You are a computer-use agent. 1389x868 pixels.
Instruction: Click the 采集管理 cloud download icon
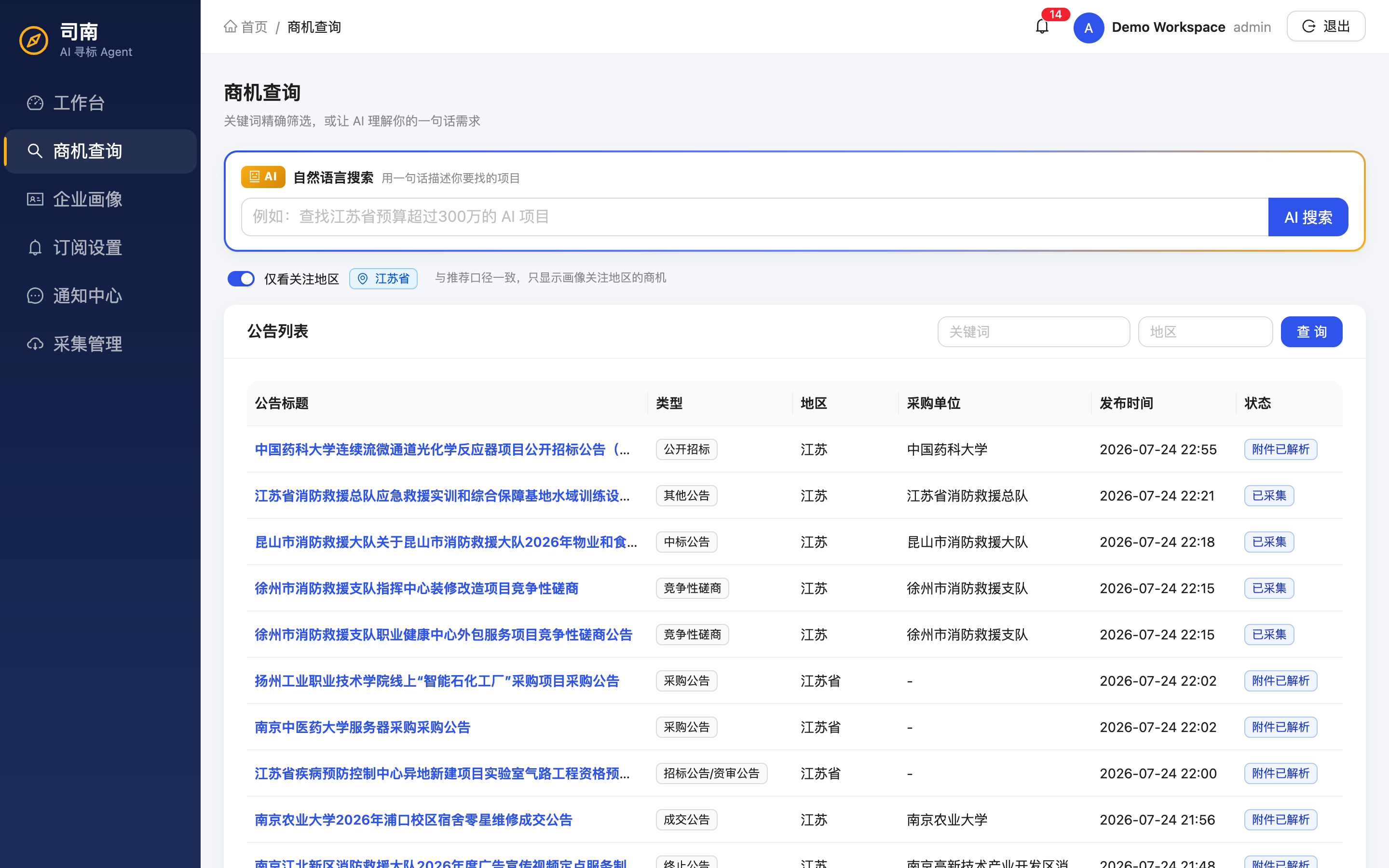coord(35,344)
